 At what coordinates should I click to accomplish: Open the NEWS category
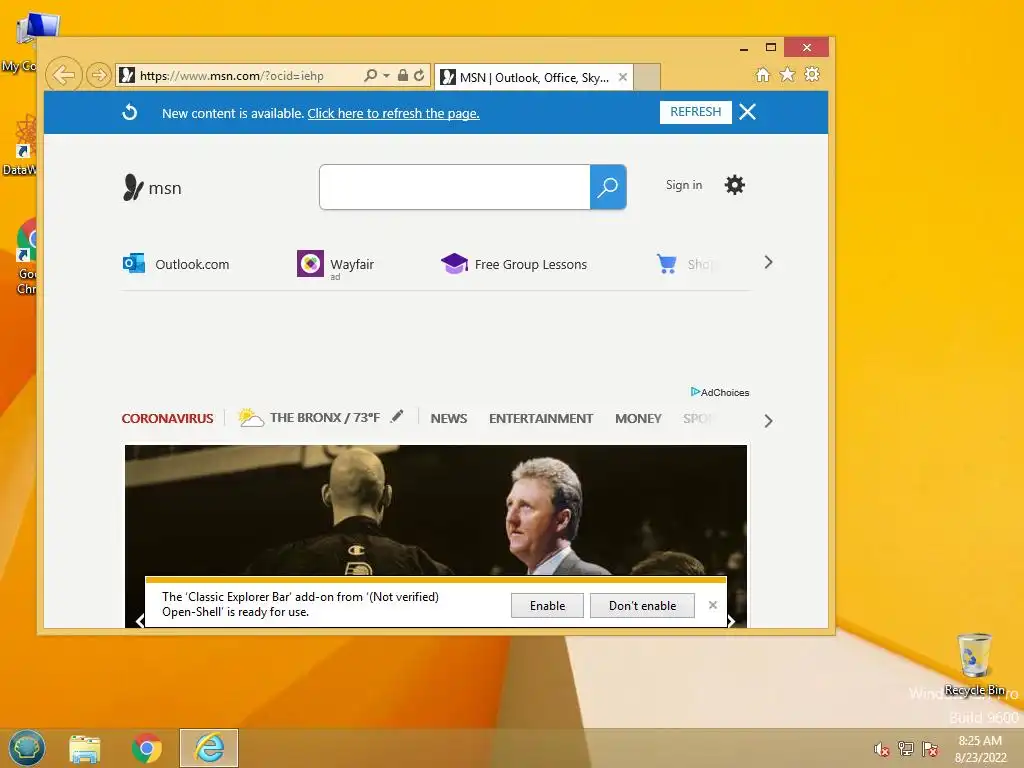coord(449,419)
